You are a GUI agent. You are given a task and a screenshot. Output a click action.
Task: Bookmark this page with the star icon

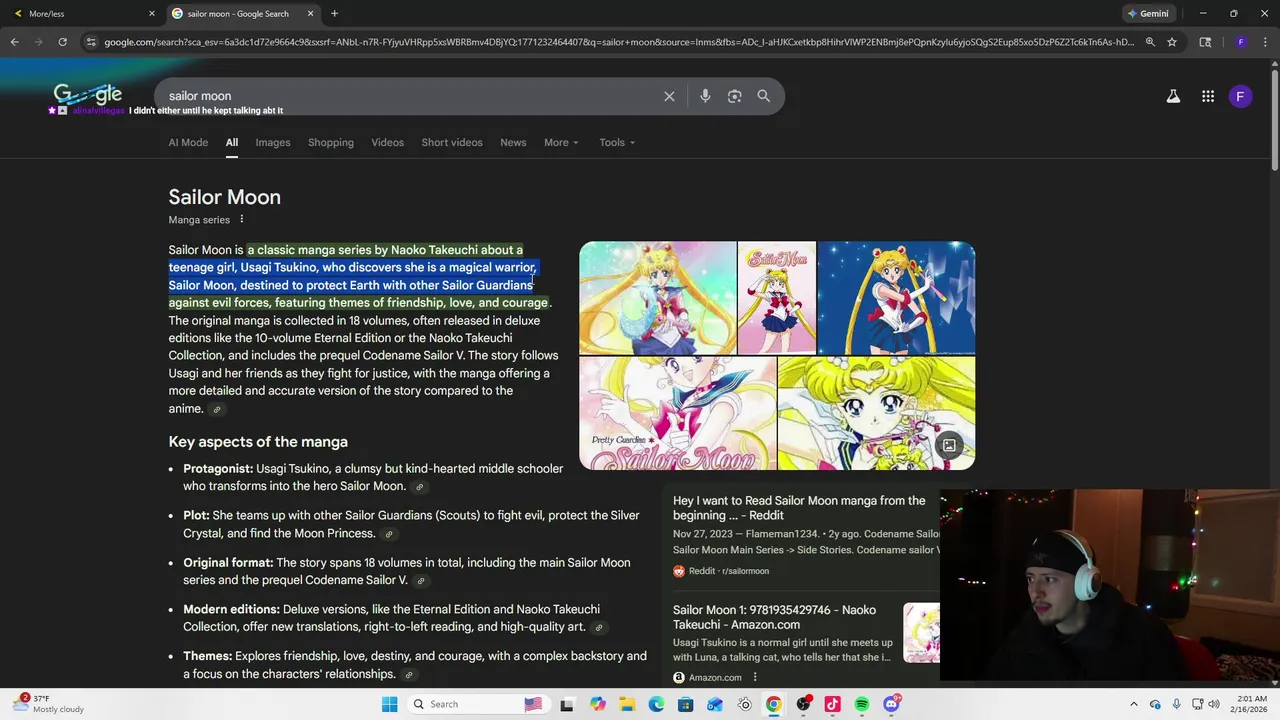(1172, 42)
